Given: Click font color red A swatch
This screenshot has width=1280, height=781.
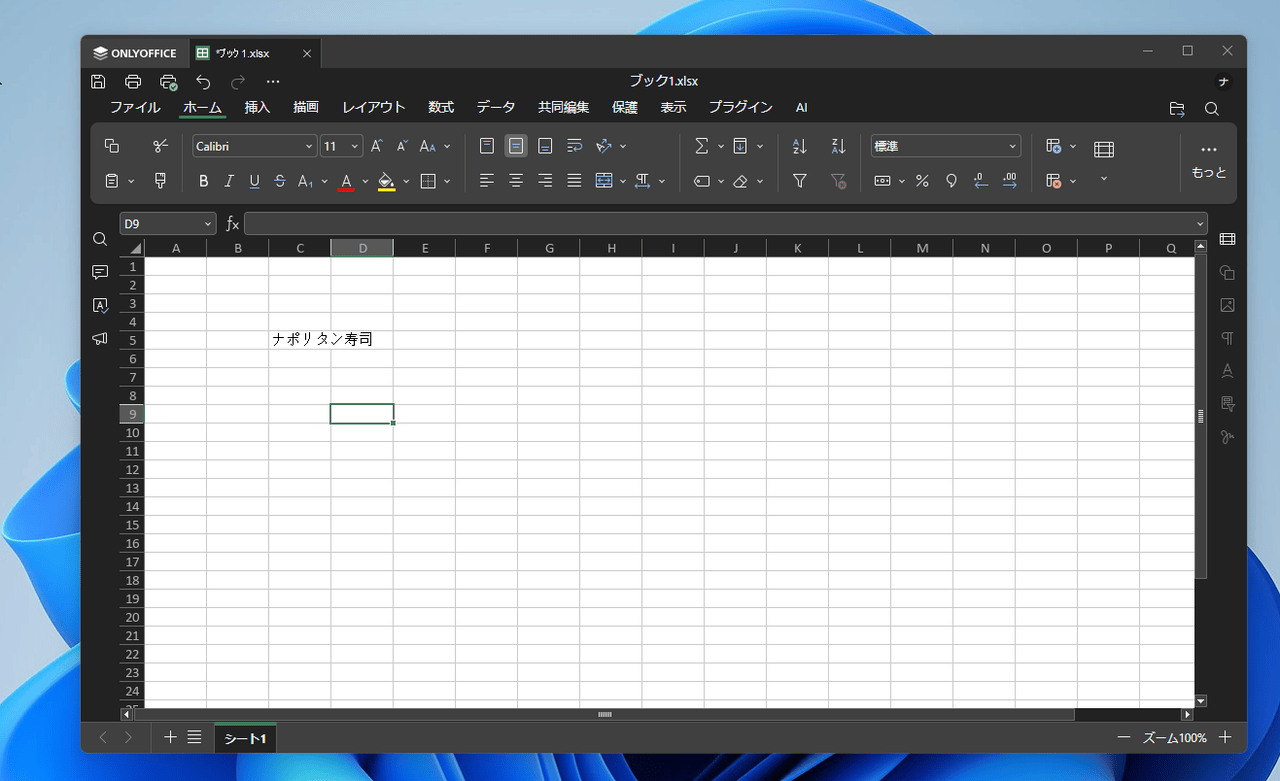Looking at the screenshot, I should (346, 181).
